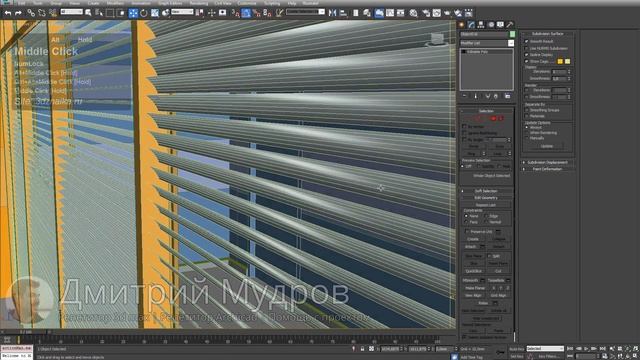Click the Redo arrow in main toolbar

pos(18,13)
